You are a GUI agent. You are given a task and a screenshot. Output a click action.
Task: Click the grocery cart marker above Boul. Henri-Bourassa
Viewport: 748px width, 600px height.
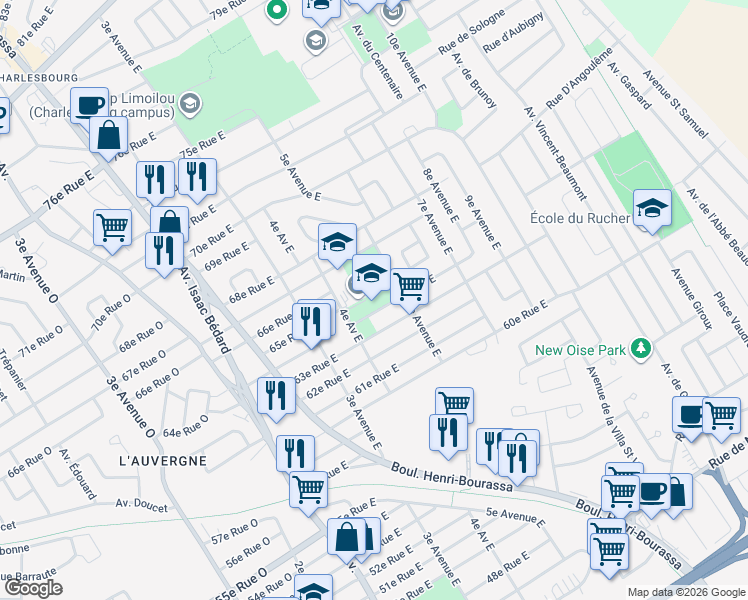[455, 403]
